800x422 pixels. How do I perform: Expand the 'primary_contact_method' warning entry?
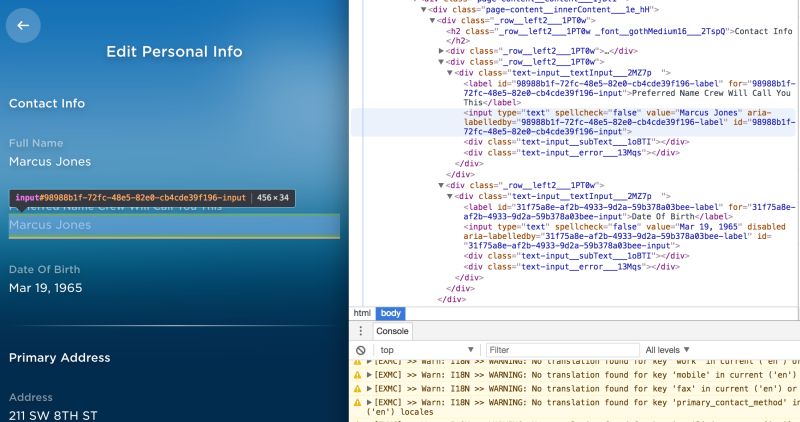tap(369, 403)
